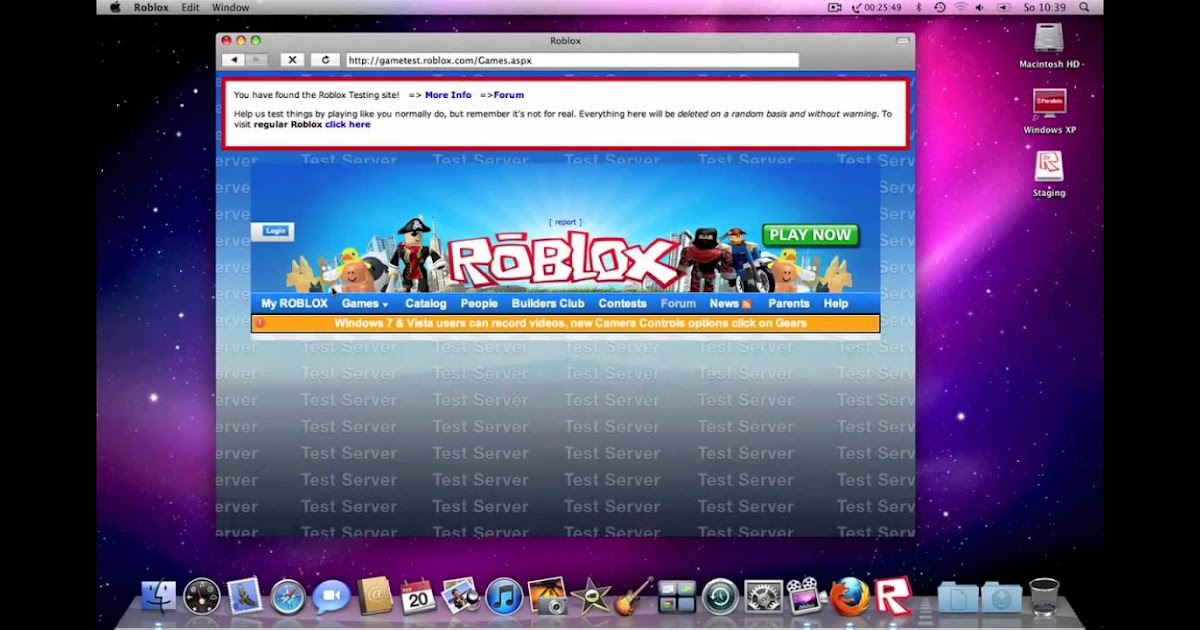Image resolution: width=1200 pixels, height=630 pixels.
Task: Open the Catalog nav tab
Action: tap(426, 303)
